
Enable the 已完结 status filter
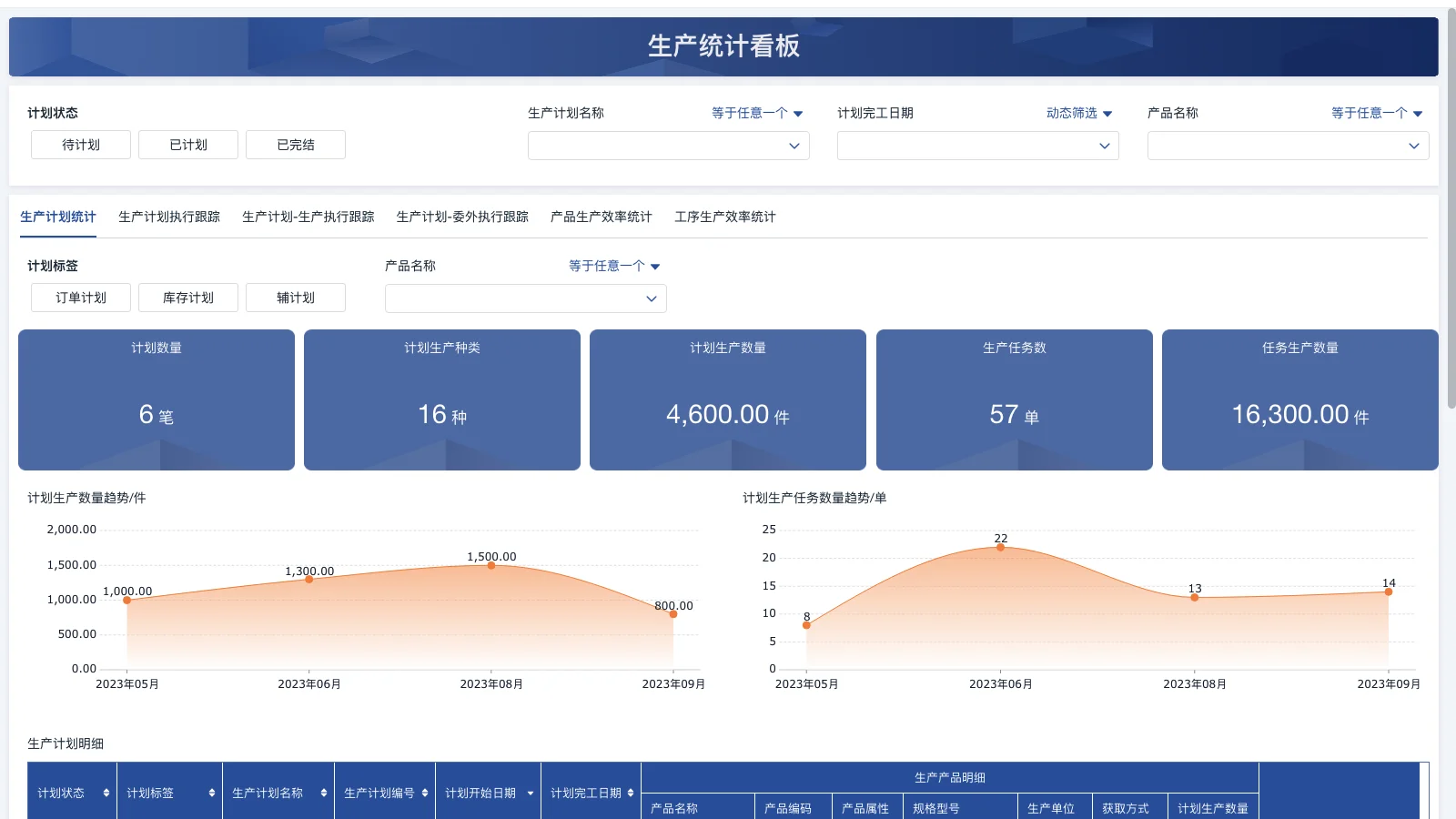(x=295, y=145)
